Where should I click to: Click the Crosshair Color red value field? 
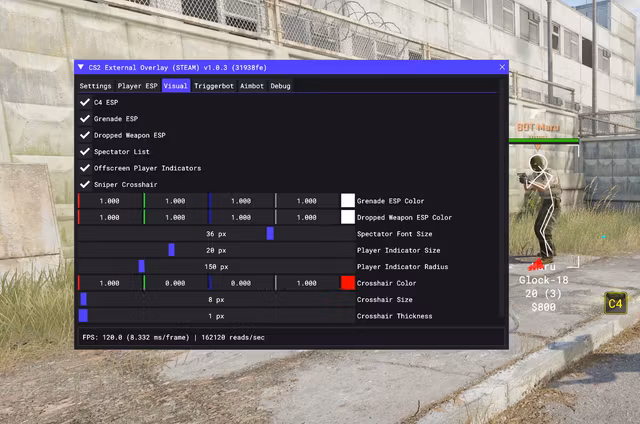point(109,283)
